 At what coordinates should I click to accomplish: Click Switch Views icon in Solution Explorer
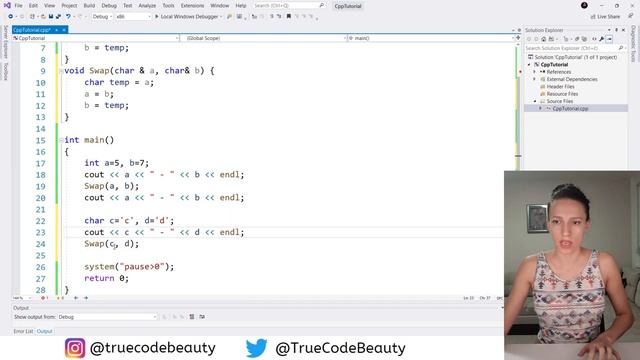point(551,39)
